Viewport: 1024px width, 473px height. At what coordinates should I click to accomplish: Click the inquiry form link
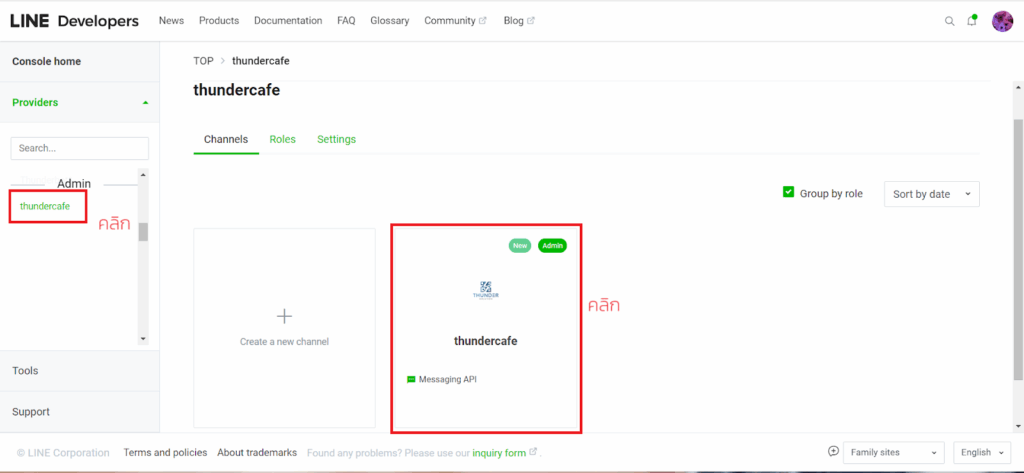(499, 453)
